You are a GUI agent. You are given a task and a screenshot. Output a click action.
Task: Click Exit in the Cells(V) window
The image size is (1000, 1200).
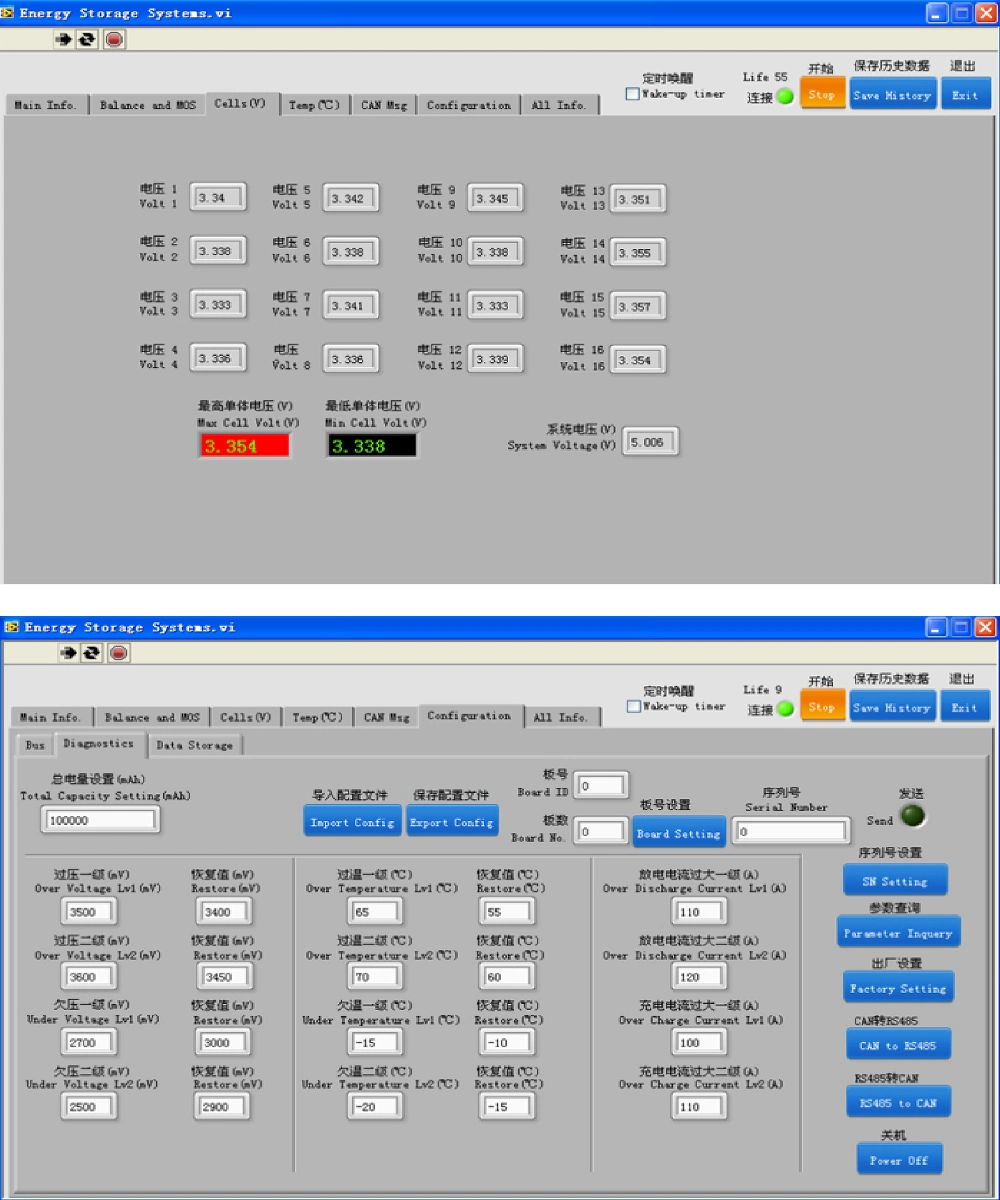tap(965, 95)
